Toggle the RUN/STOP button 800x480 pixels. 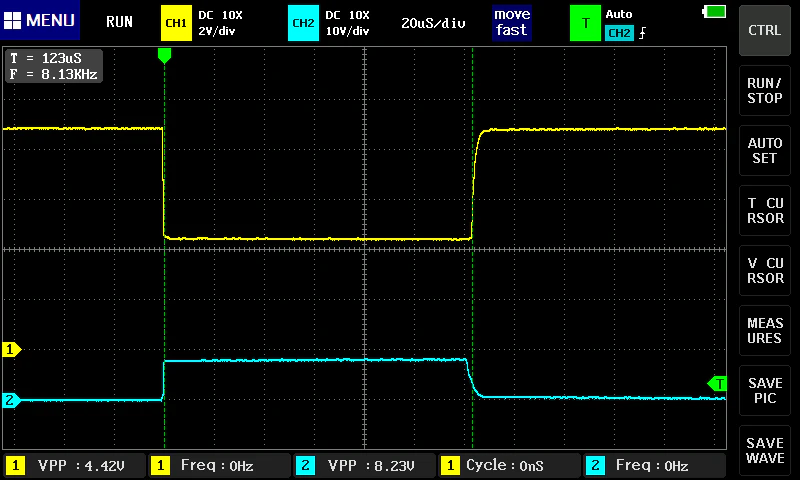point(764,91)
